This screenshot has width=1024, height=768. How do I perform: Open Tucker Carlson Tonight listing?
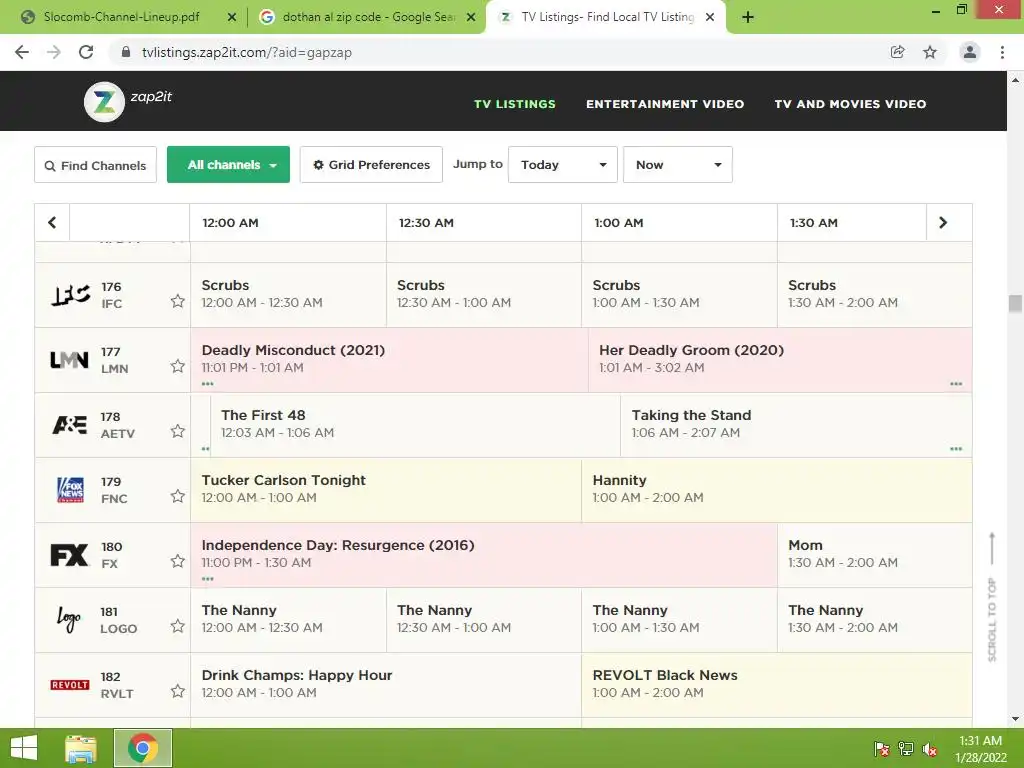(386, 490)
